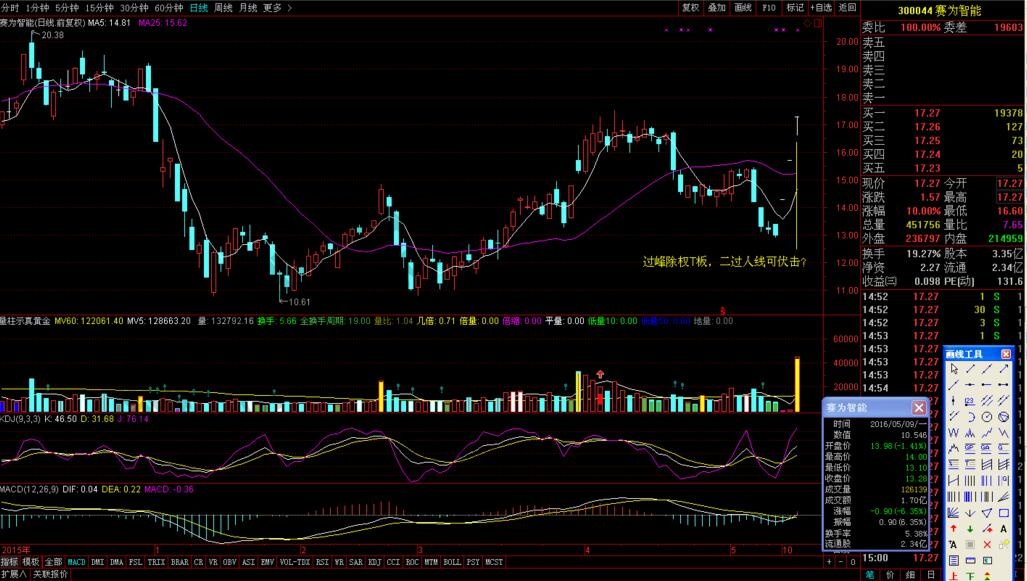
Task: Choose the circle drawing tool
Action: pos(987,416)
